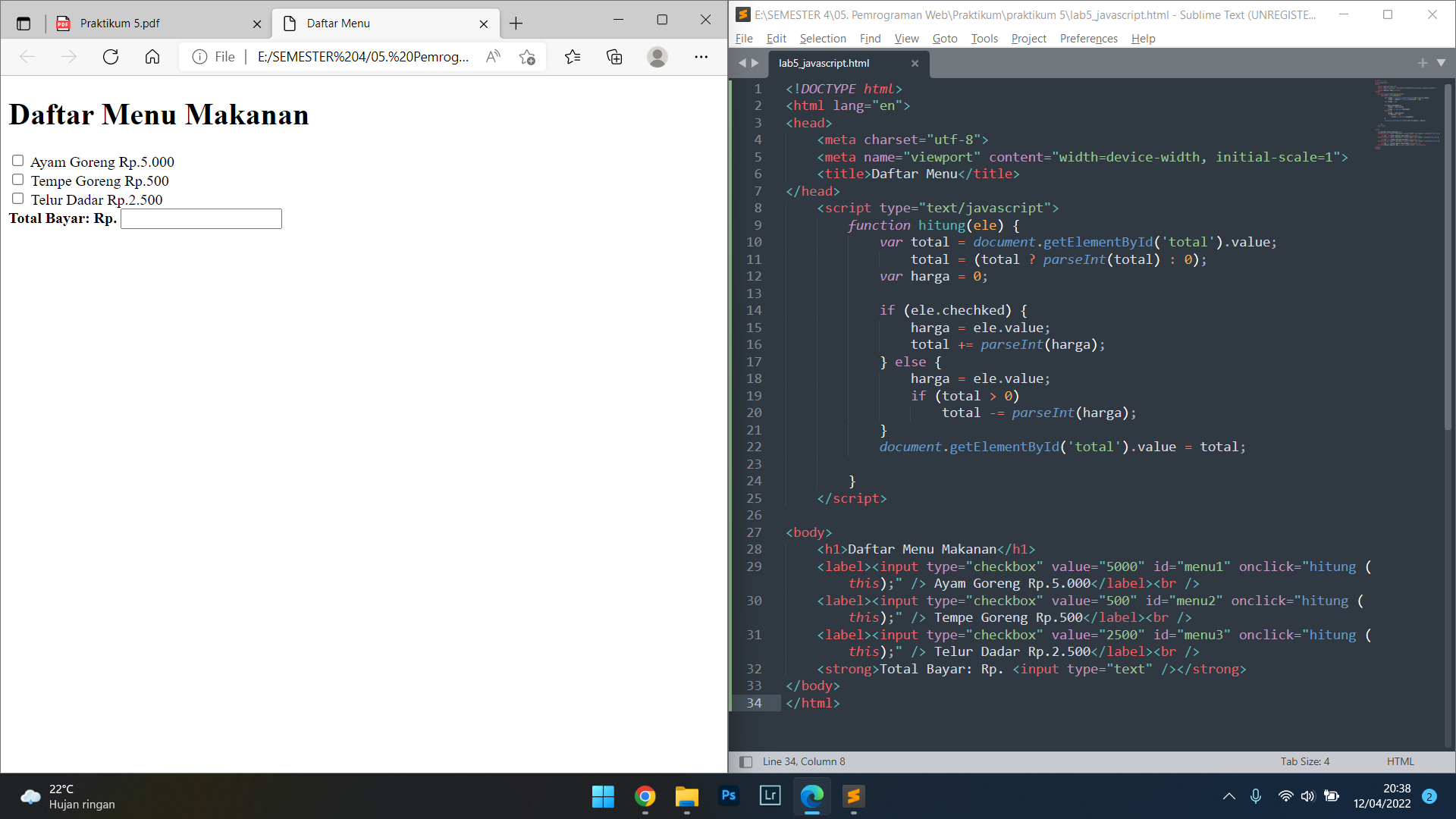This screenshot has width=1456, height=819.
Task: Start Read aloud in Edge
Action: click(493, 57)
